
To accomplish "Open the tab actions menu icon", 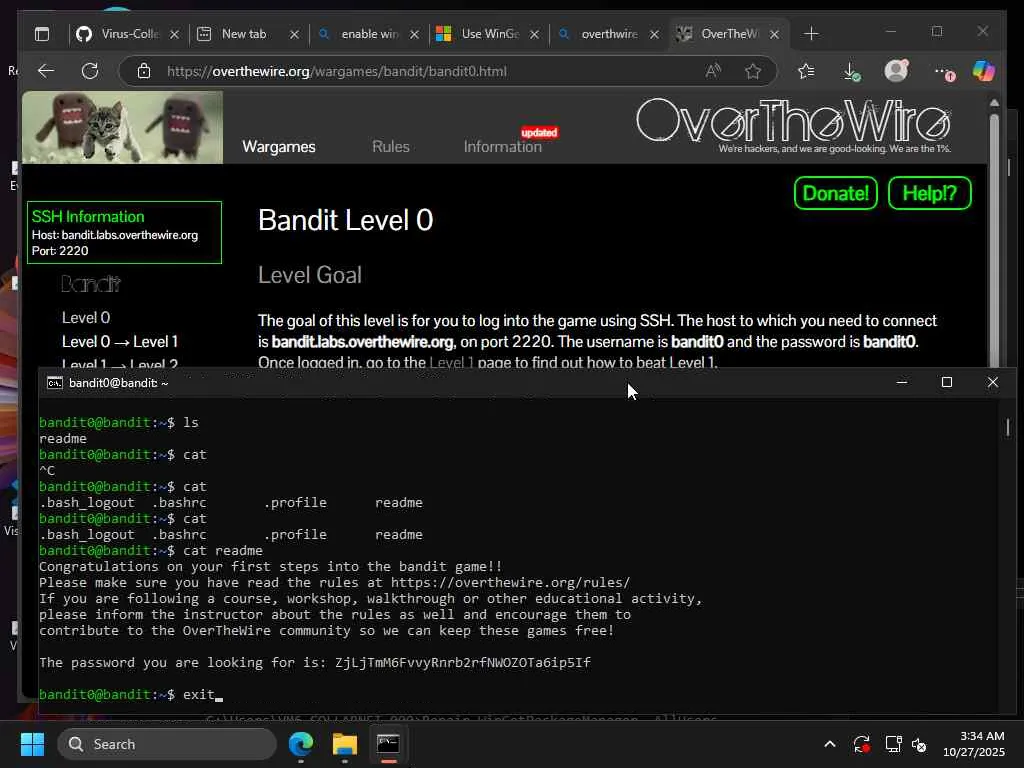I will 42,34.
